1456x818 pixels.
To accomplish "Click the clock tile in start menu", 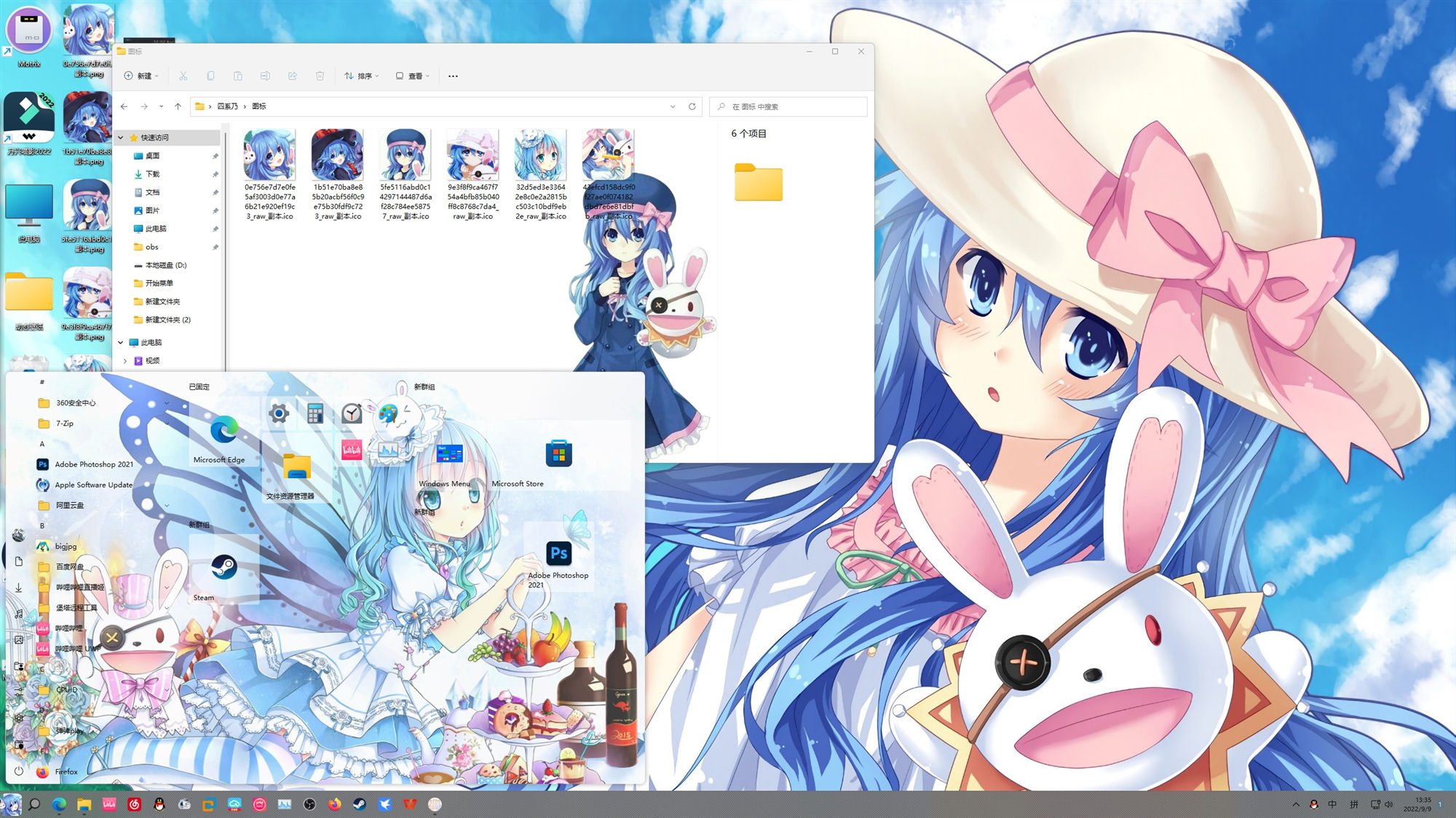I will [x=351, y=414].
